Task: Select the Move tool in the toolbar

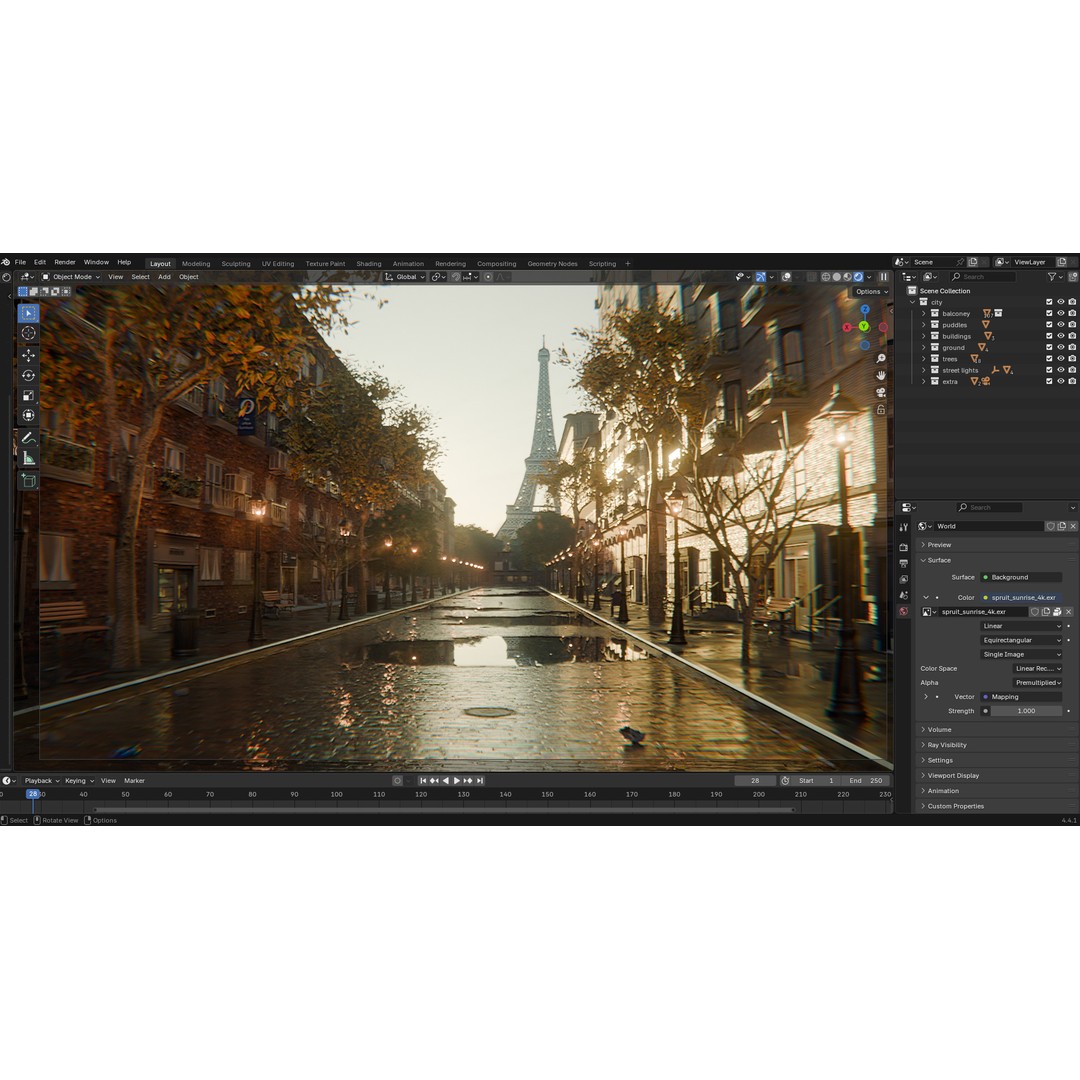Action: (28, 354)
